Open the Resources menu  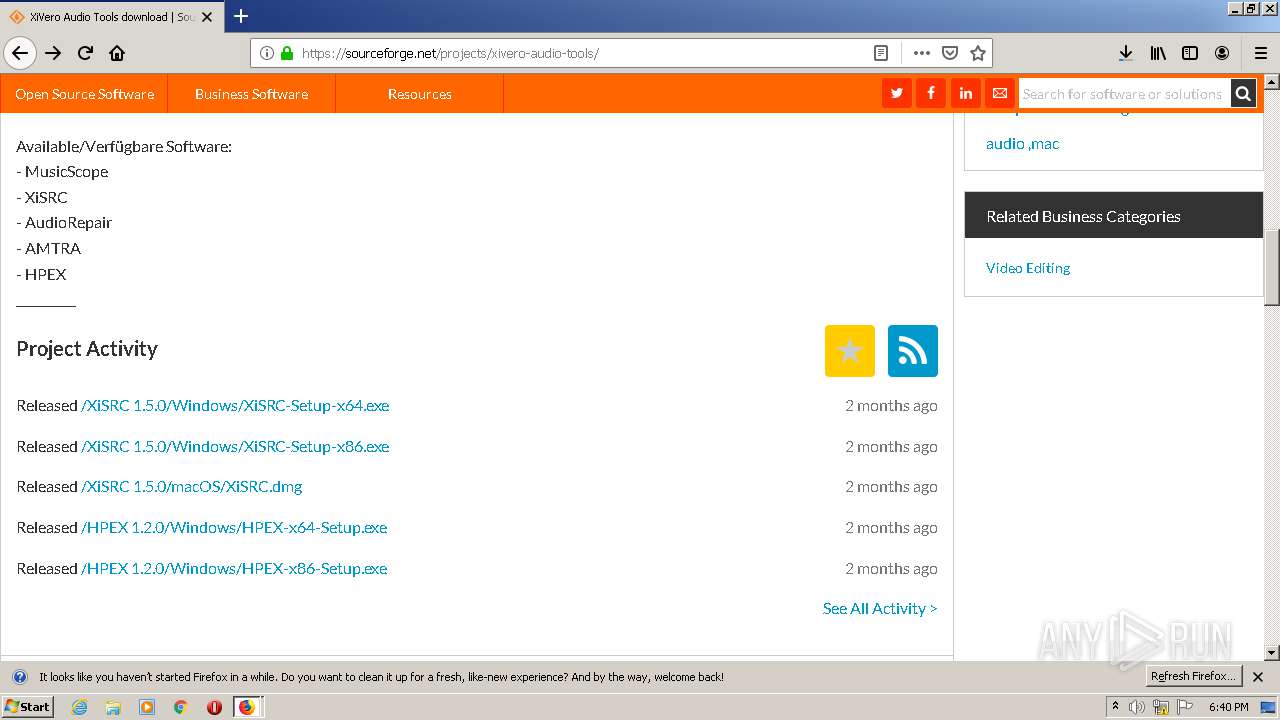coord(420,94)
